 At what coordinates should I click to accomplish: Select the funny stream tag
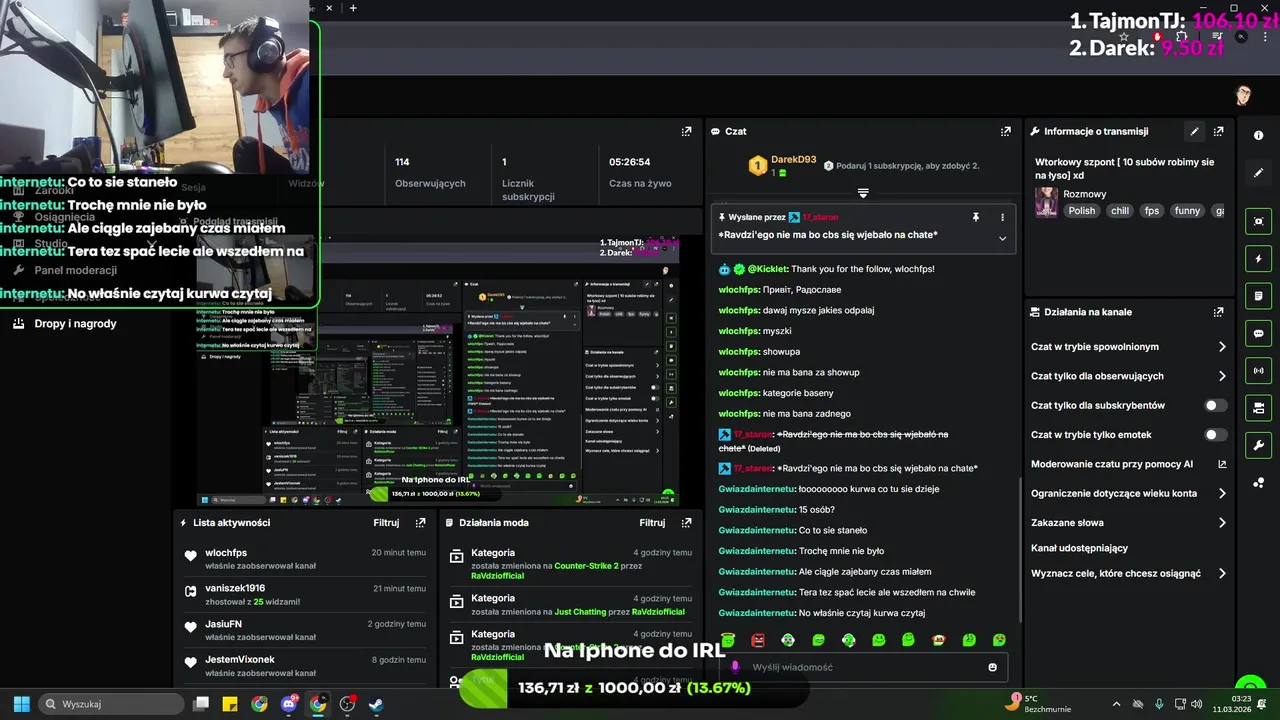[1187, 211]
